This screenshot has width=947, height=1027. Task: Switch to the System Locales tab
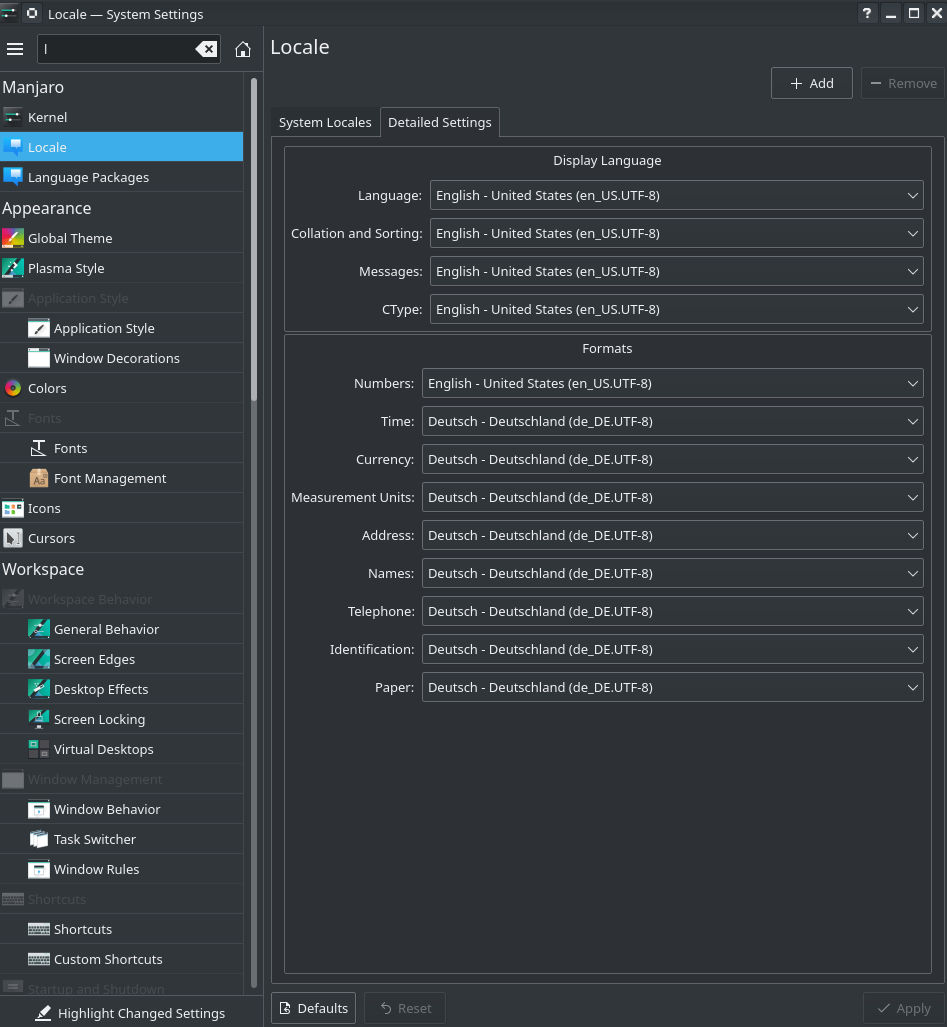325,122
